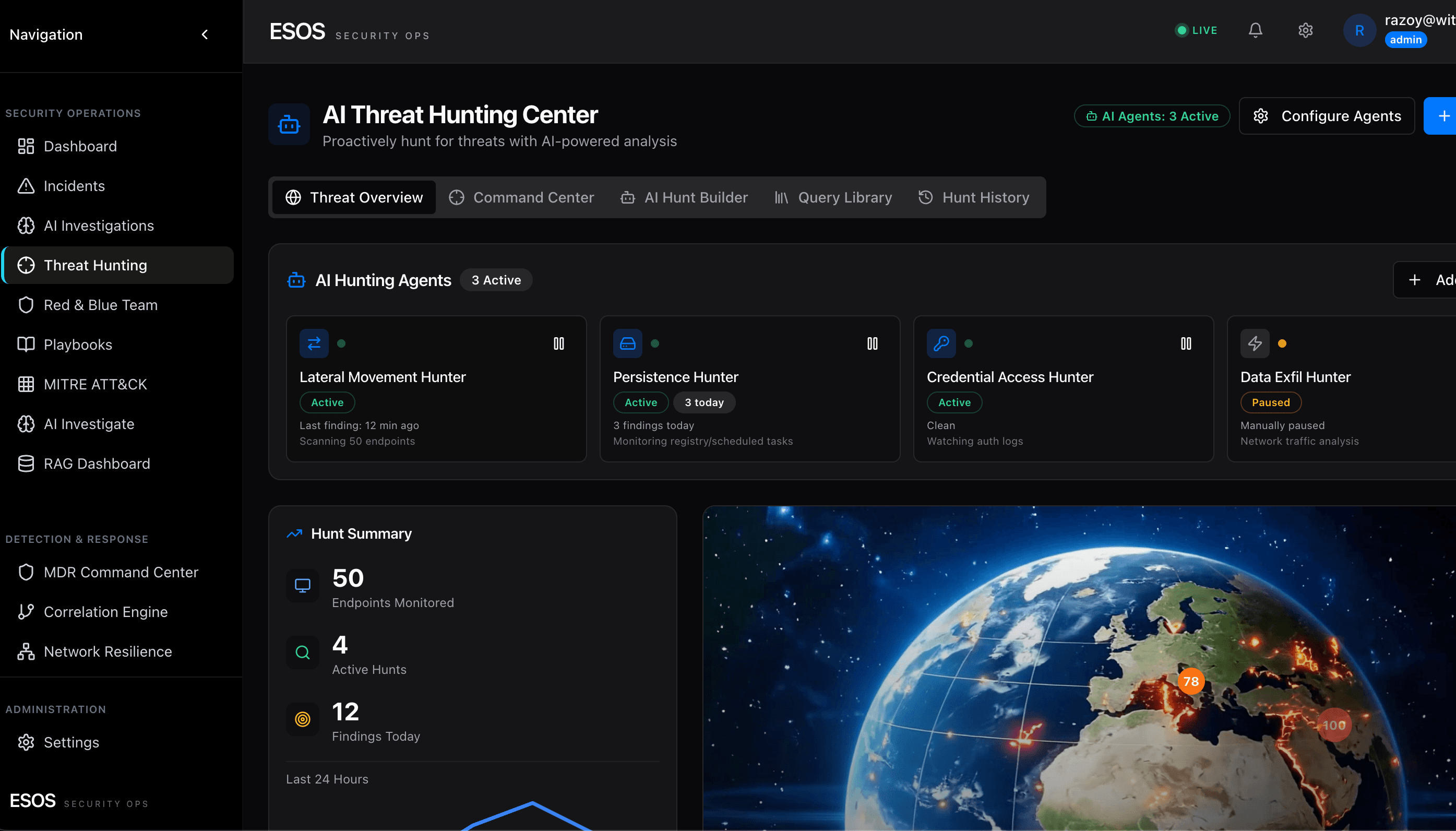Click the Credential Access Hunter title
This screenshot has width=1456, height=831.
tap(1010, 377)
